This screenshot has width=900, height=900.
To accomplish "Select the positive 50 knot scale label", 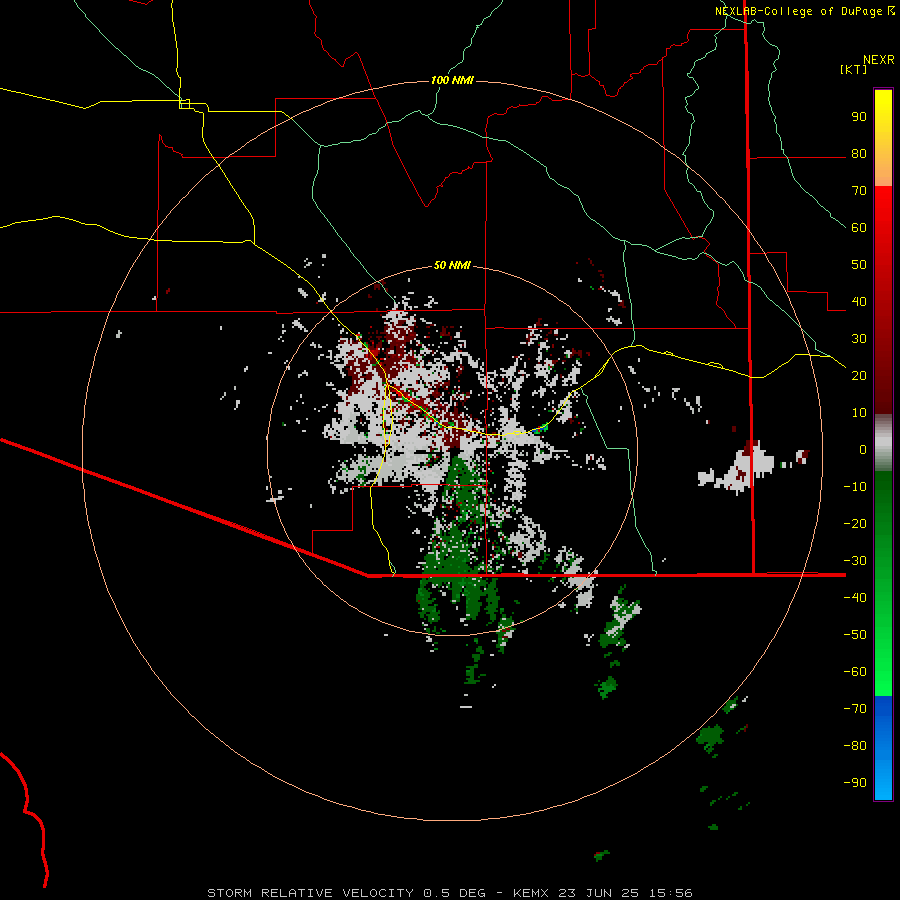I will [859, 265].
